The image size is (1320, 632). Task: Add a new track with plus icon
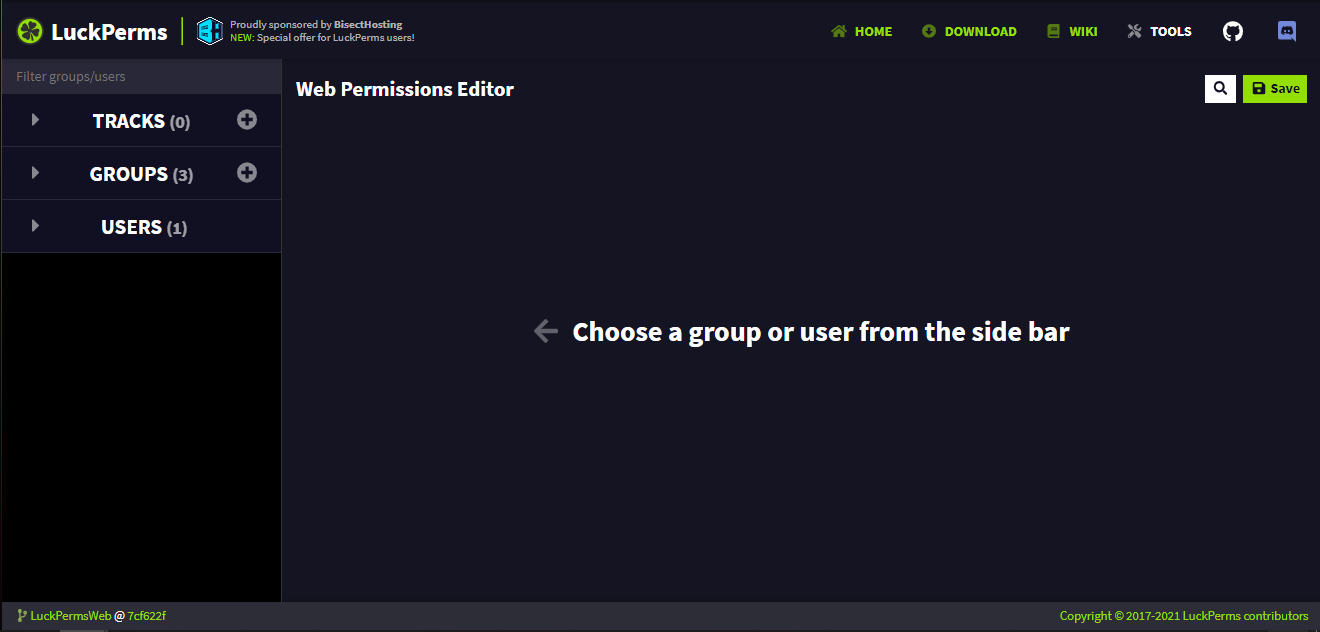pos(247,120)
